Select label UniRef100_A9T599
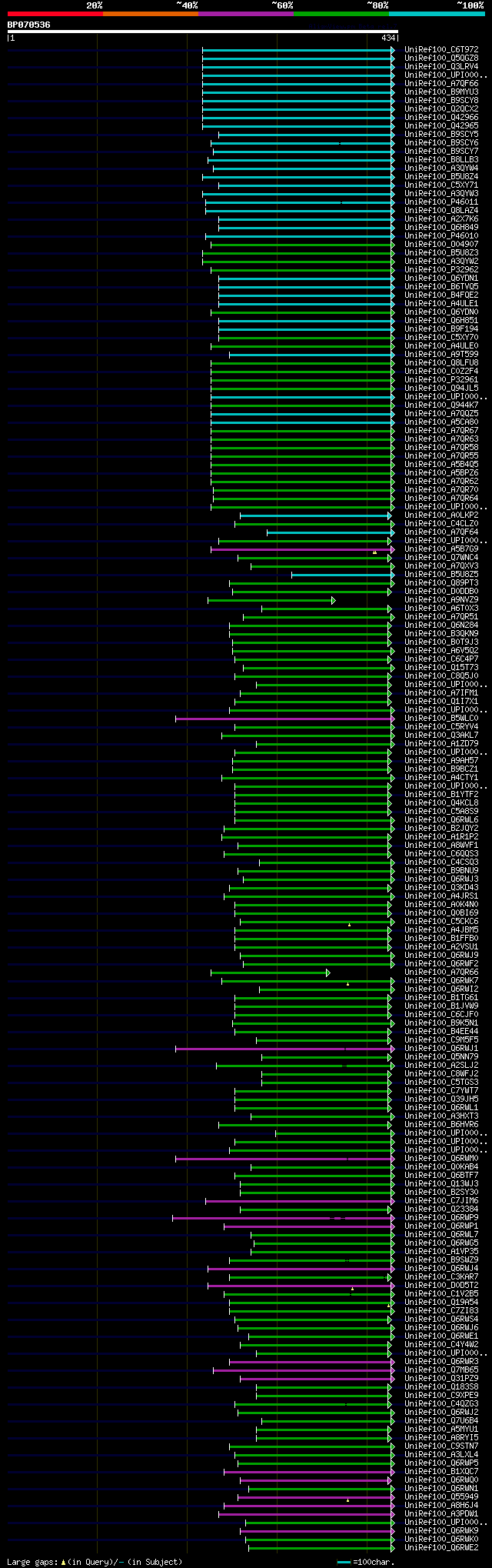The height and width of the screenshot is (1568, 492). point(441,355)
